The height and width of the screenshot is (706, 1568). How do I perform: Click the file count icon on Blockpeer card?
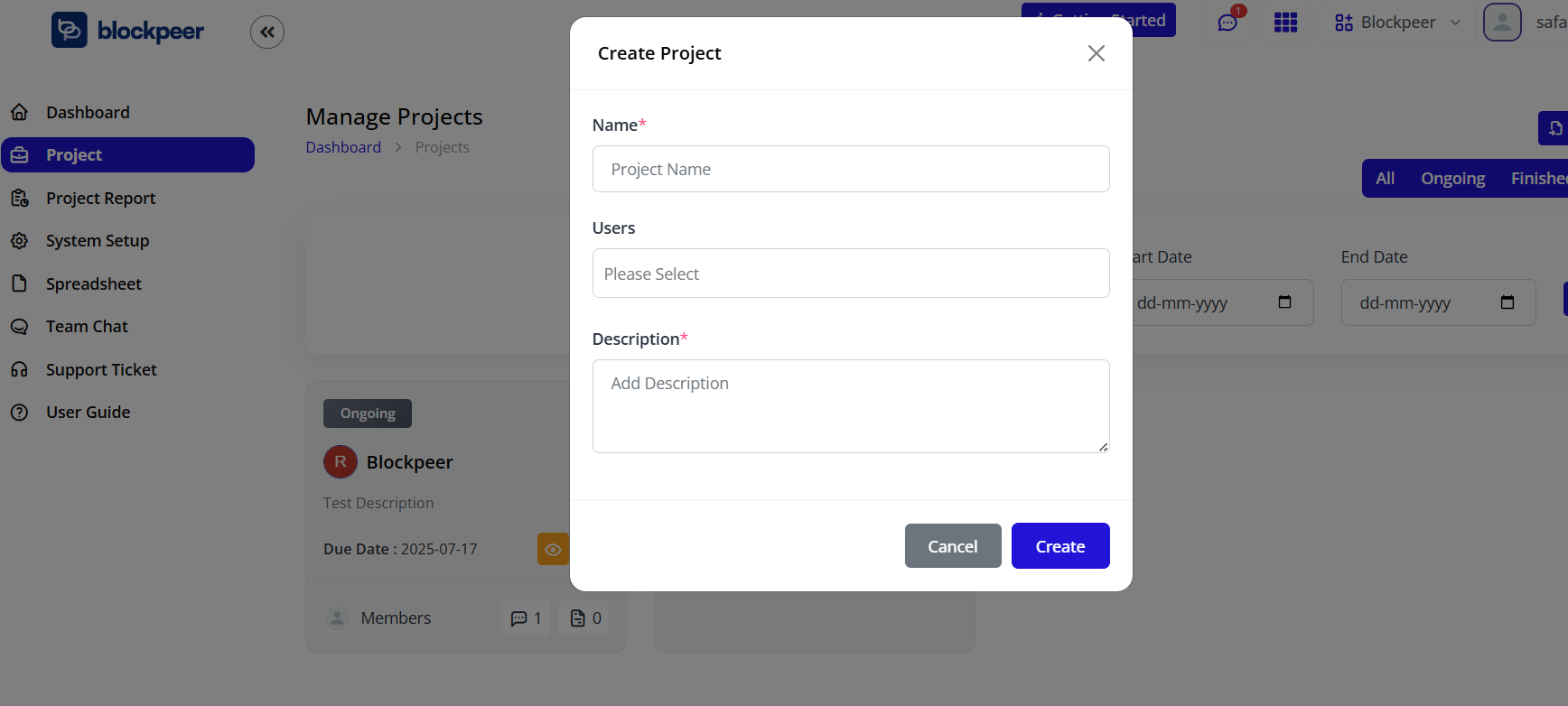click(583, 618)
